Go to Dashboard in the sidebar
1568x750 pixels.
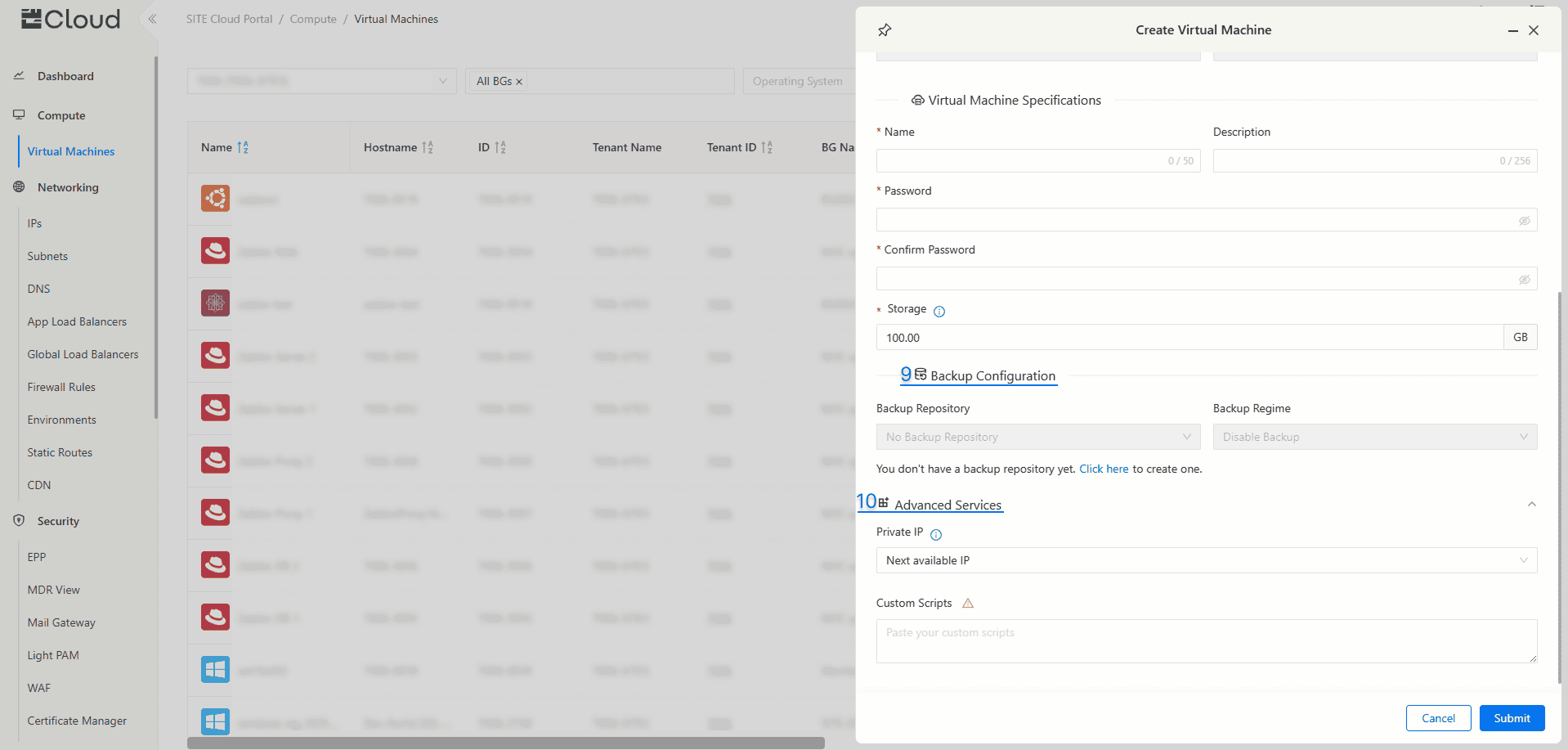[65, 76]
